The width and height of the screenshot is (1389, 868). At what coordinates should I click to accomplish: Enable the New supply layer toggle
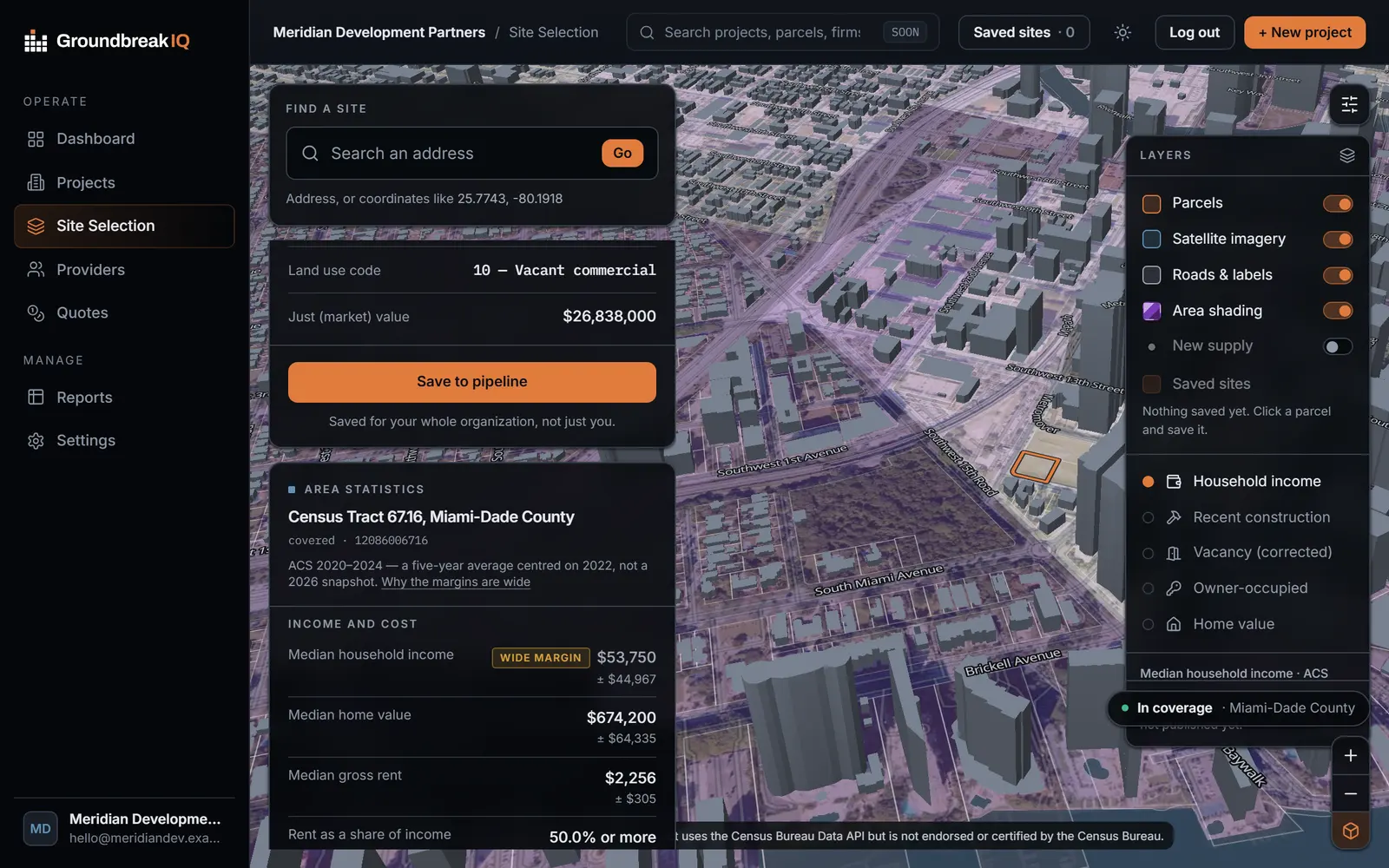click(1337, 346)
